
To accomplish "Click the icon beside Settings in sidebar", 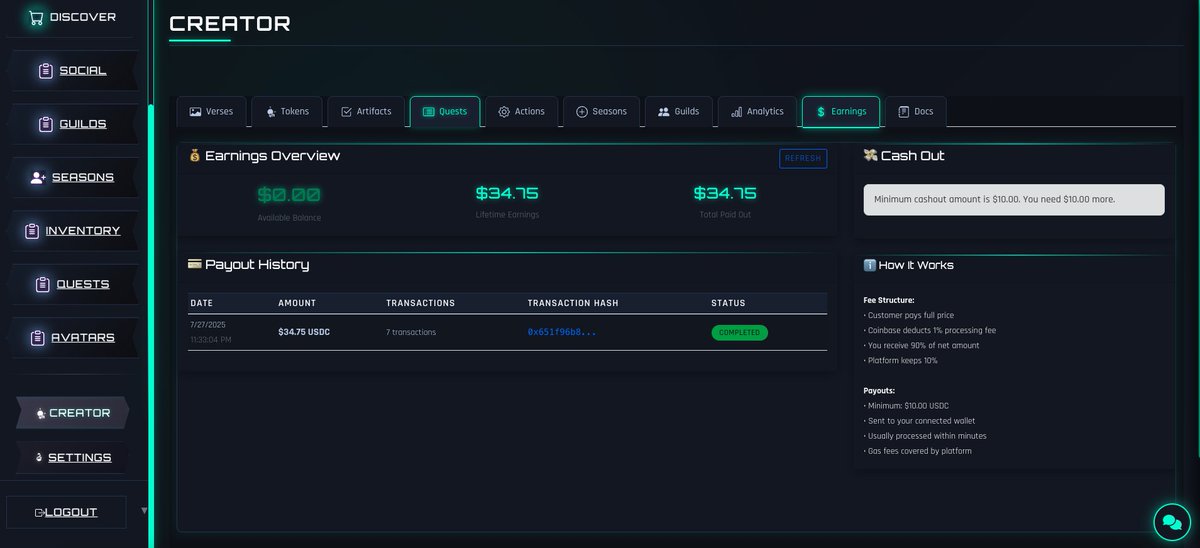I will click(x=40, y=458).
